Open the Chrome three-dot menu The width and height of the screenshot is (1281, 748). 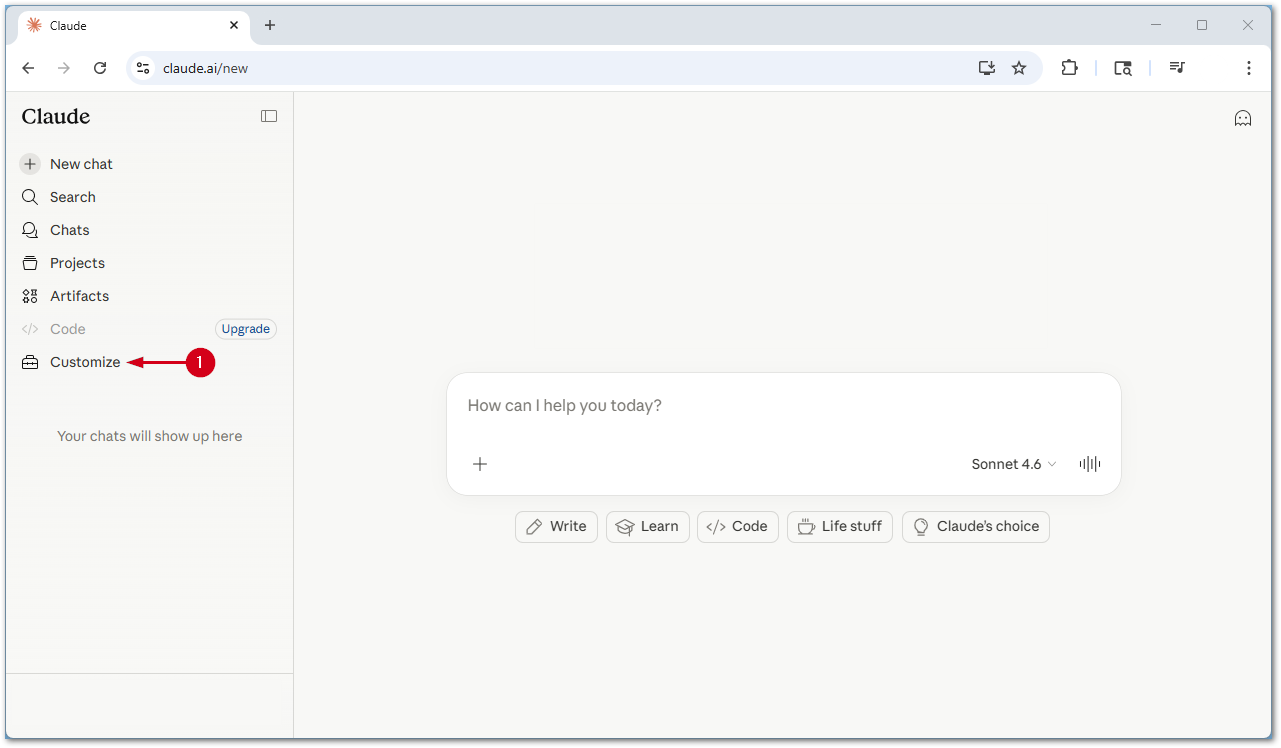(1248, 68)
